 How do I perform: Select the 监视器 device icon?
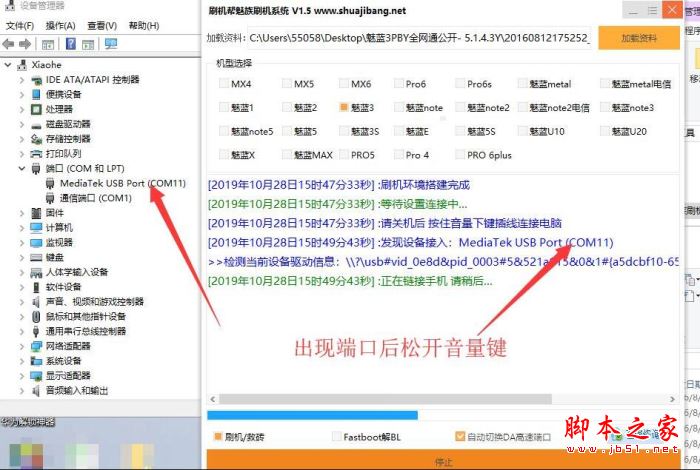[x=37, y=243]
